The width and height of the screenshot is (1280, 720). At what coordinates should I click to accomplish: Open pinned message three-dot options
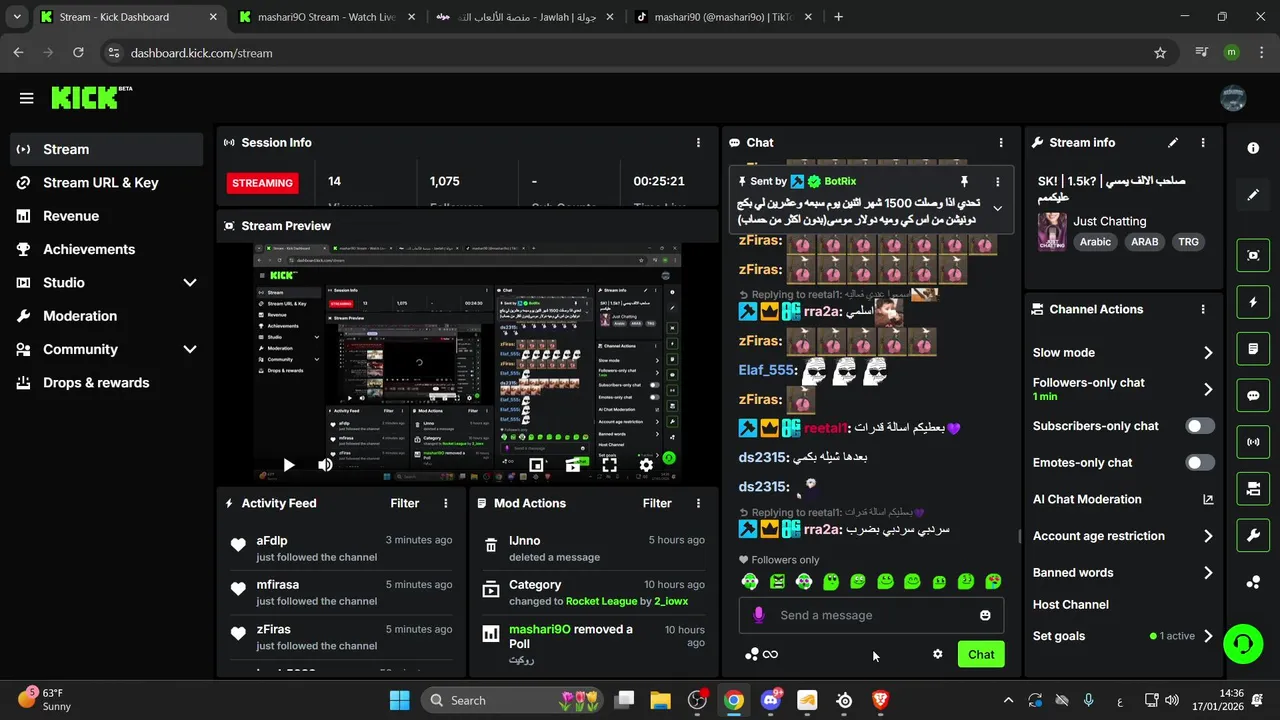(x=997, y=182)
